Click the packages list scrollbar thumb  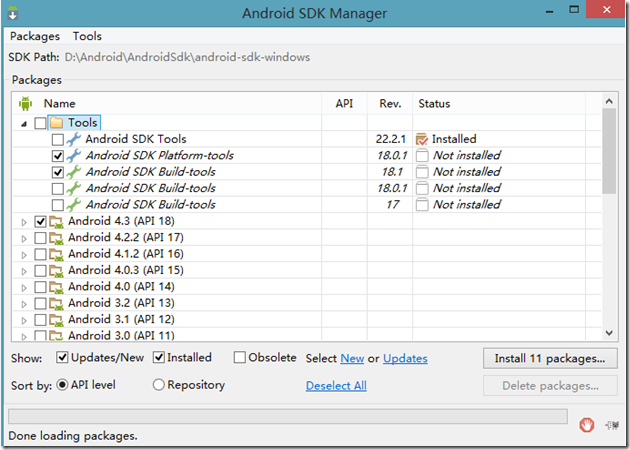609,151
